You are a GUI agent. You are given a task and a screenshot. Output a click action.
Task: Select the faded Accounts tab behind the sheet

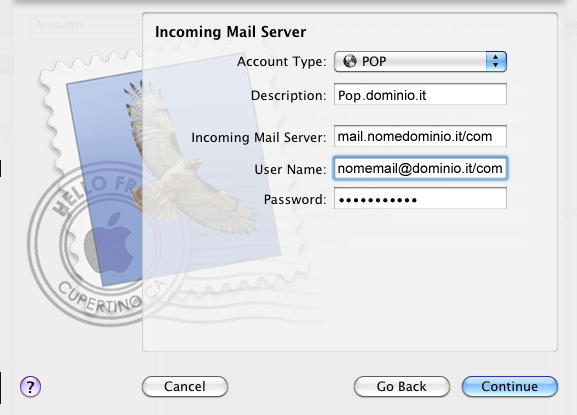pos(59,25)
